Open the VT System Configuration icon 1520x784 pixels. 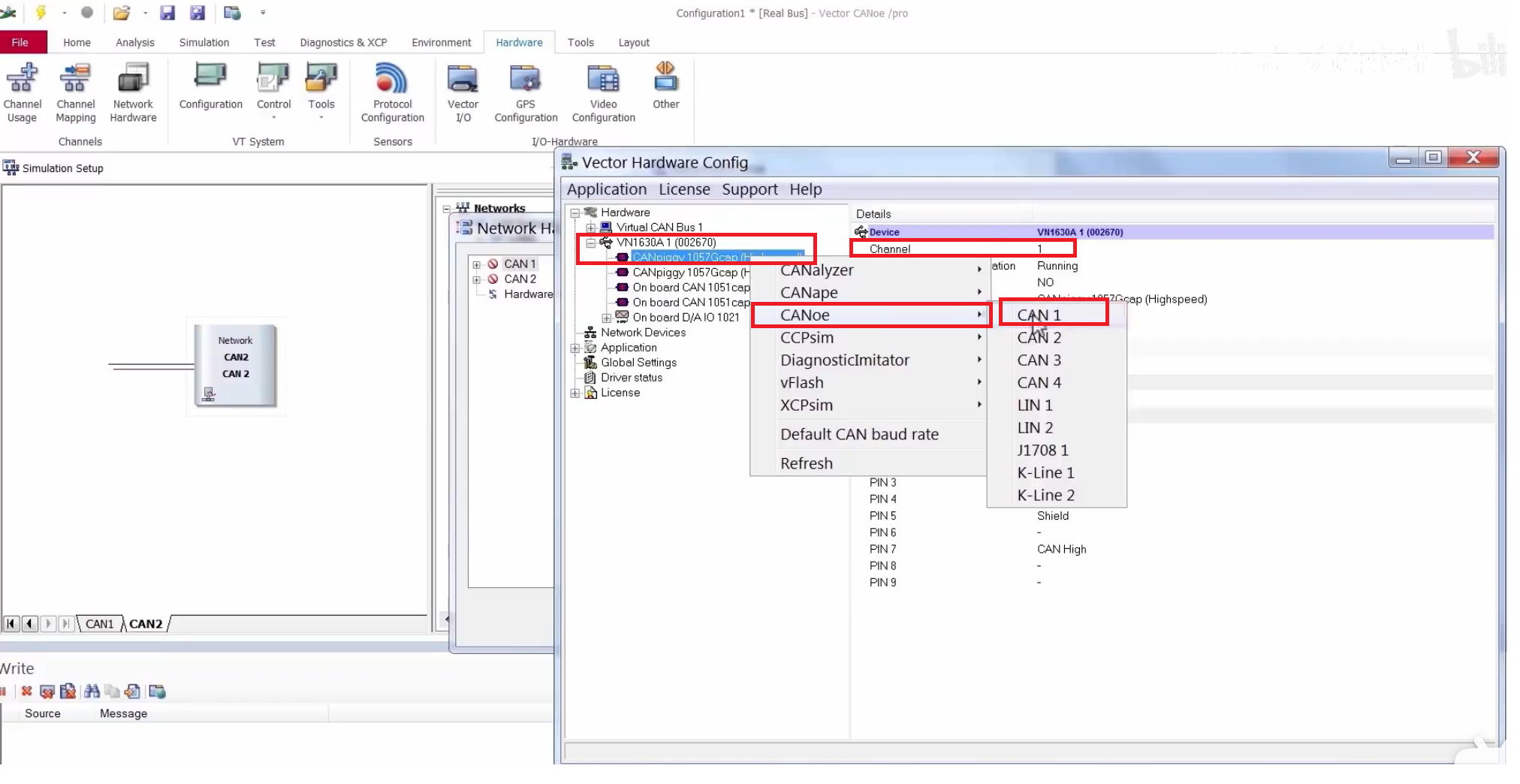point(210,86)
